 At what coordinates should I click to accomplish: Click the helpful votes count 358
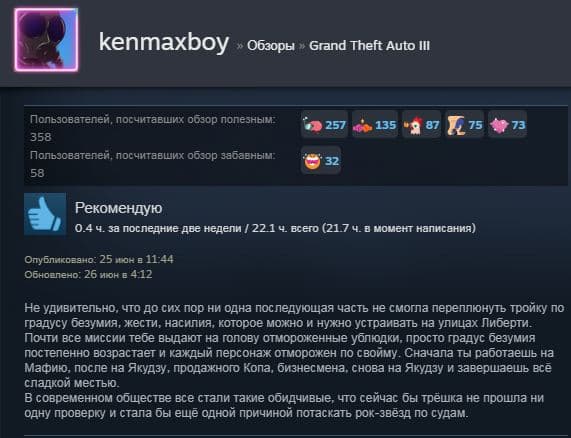tap(41, 137)
